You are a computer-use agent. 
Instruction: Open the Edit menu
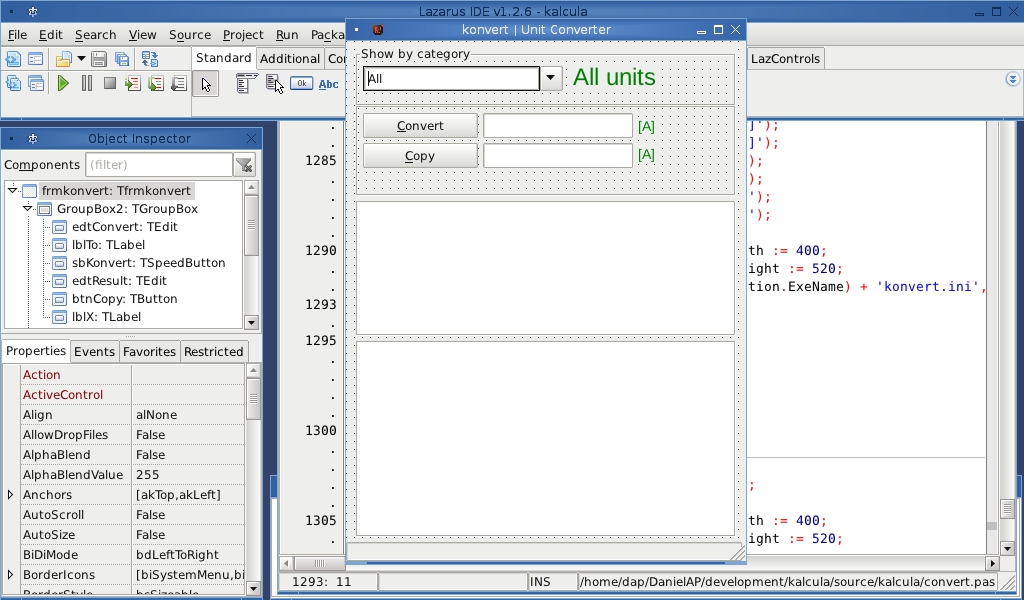tap(50, 35)
